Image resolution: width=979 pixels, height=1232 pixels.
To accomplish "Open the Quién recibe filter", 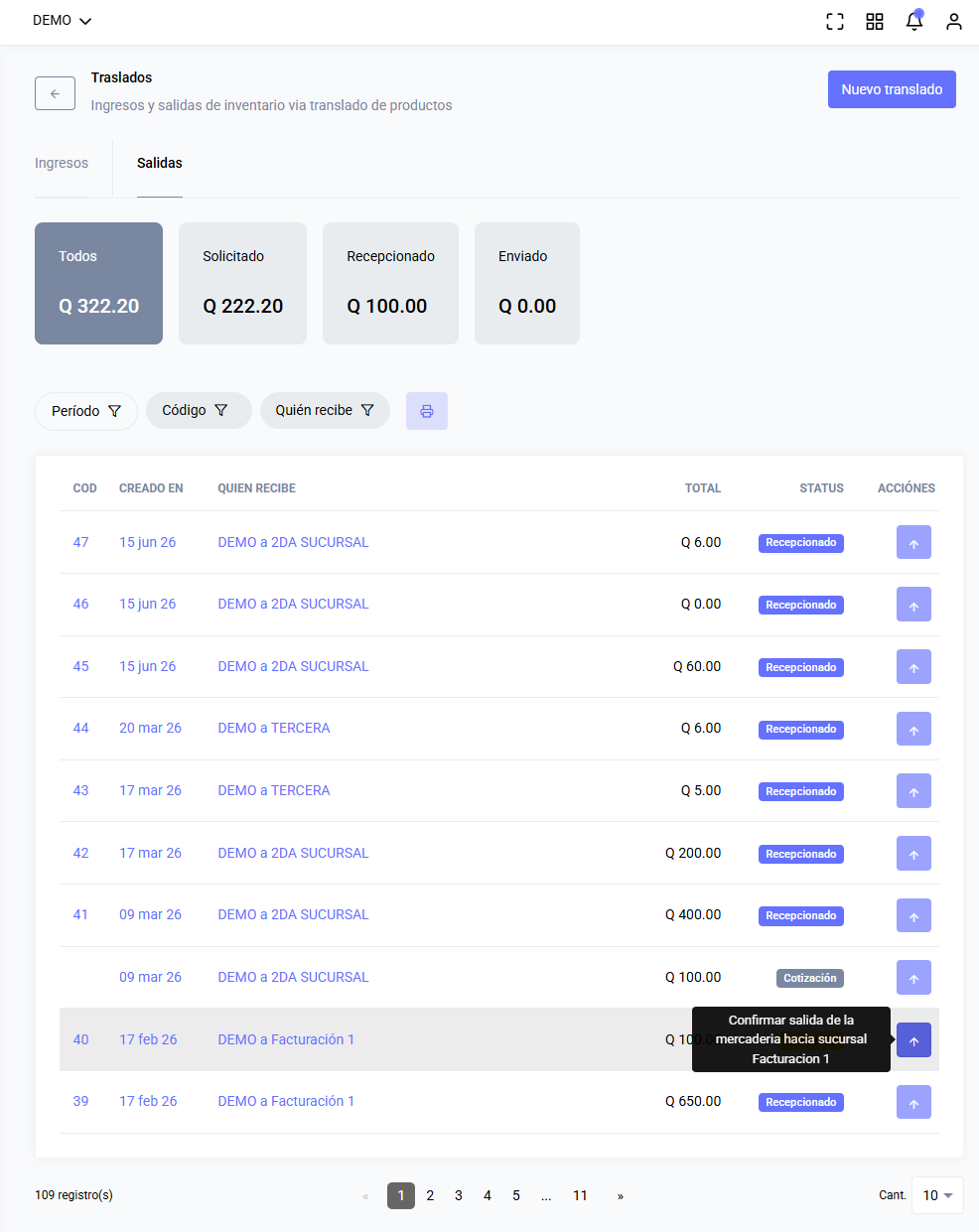I will coord(325,410).
